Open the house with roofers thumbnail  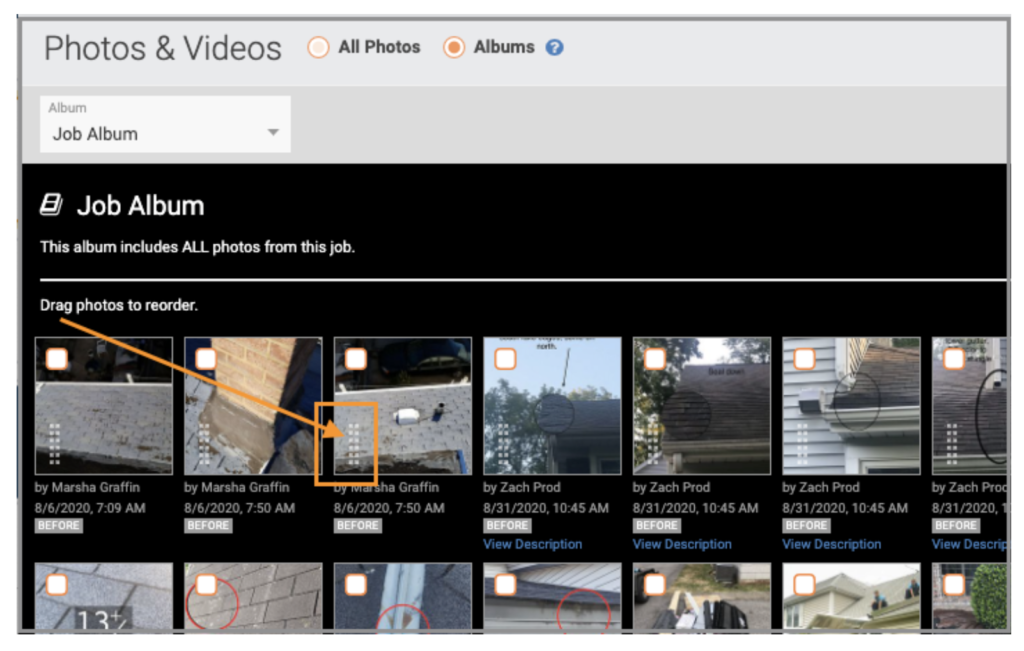pyautogui.click(x=851, y=598)
